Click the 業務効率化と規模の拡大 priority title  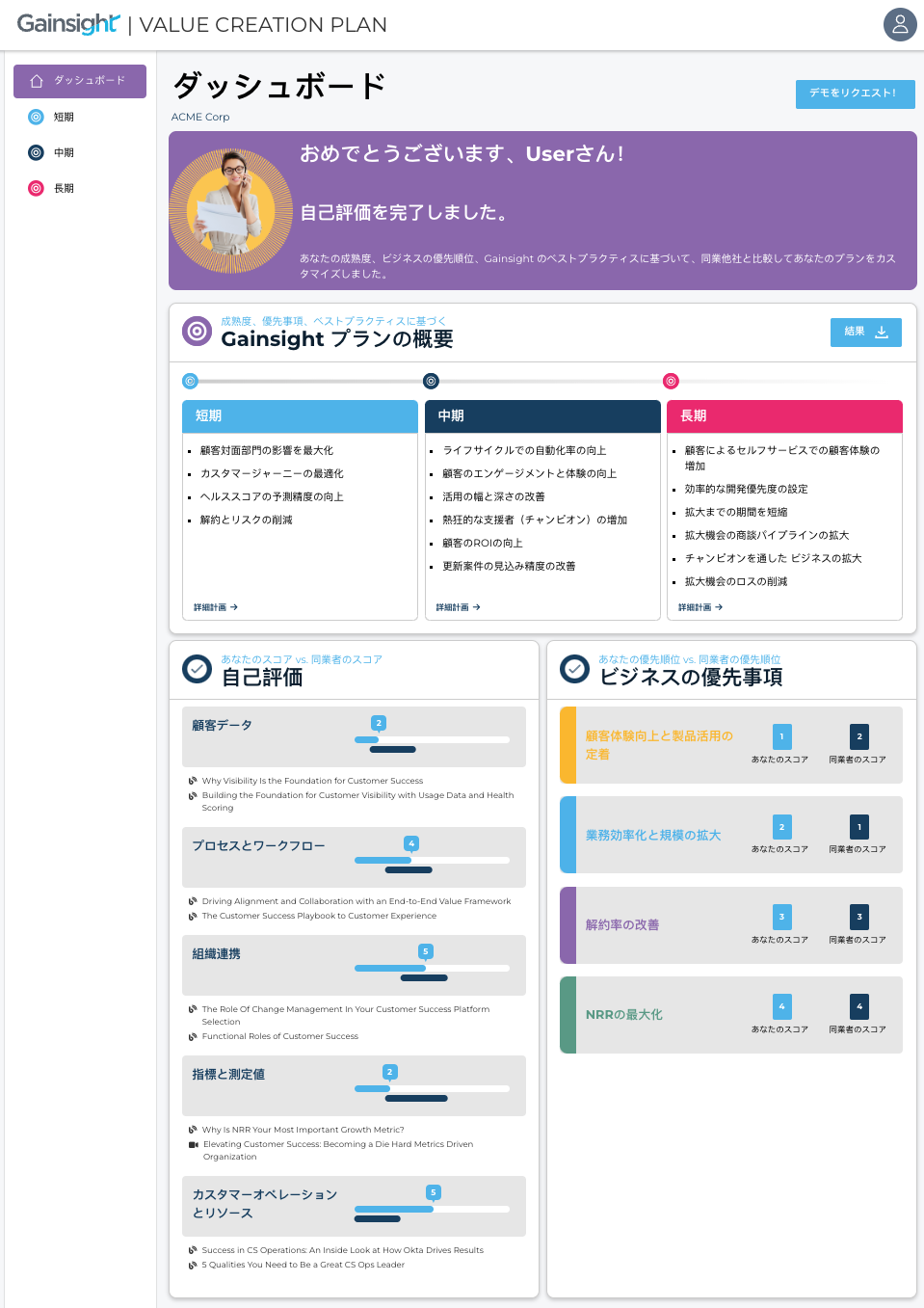point(653,835)
